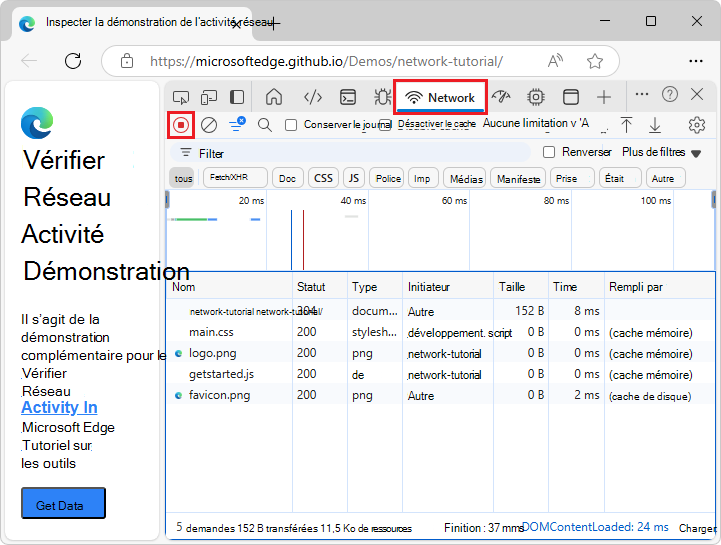The height and width of the screenshot is (545, 721).
Task: Select the Network tab
Action: pos(440,97)
